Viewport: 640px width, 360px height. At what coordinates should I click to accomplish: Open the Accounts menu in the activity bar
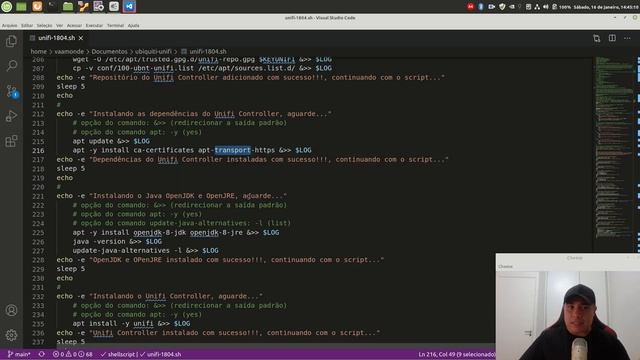pyautogui.click(x=11, y=310)
